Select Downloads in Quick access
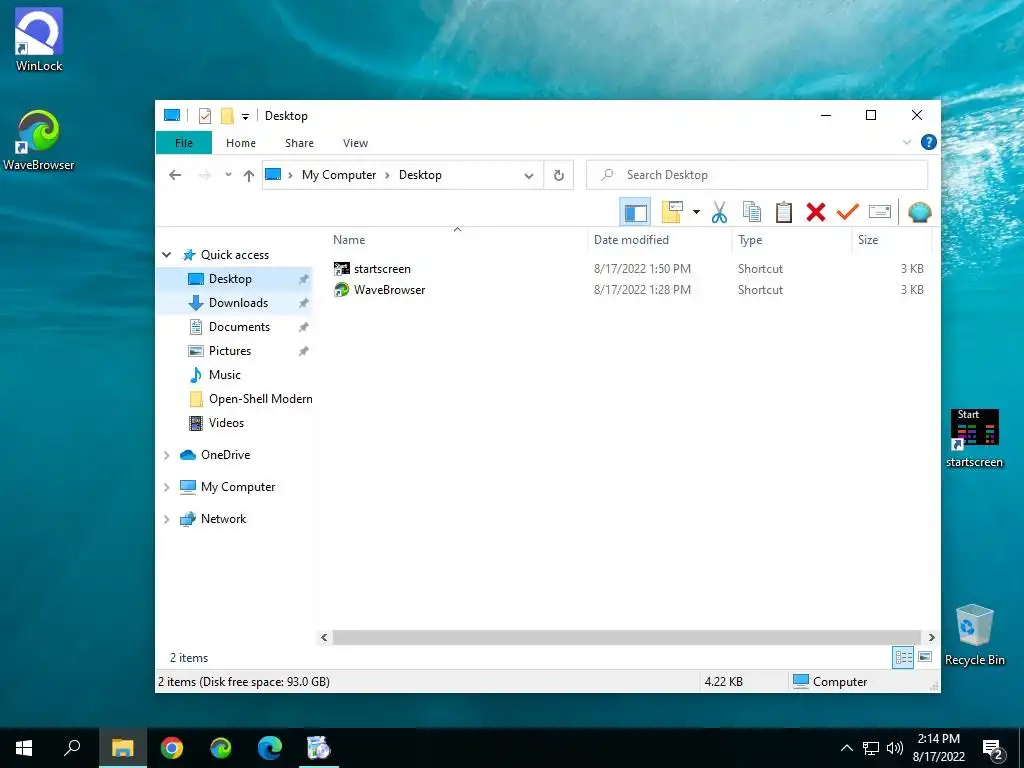The width and height of the screenshot is (1024, 768). point(235,303)
